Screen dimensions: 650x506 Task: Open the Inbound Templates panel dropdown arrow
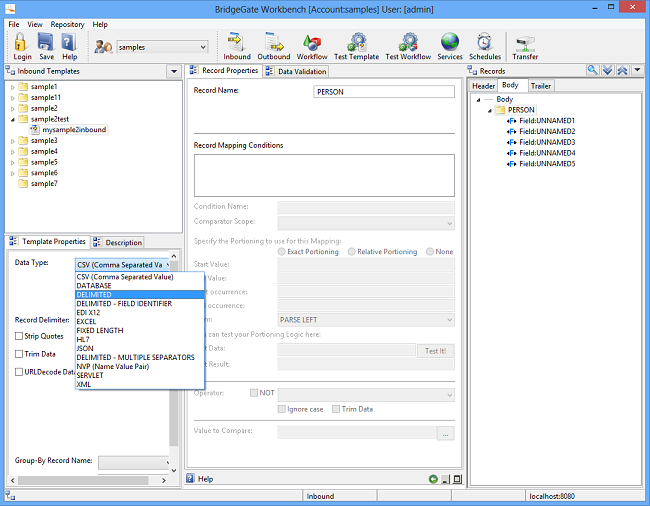click(x=174, y=71)
